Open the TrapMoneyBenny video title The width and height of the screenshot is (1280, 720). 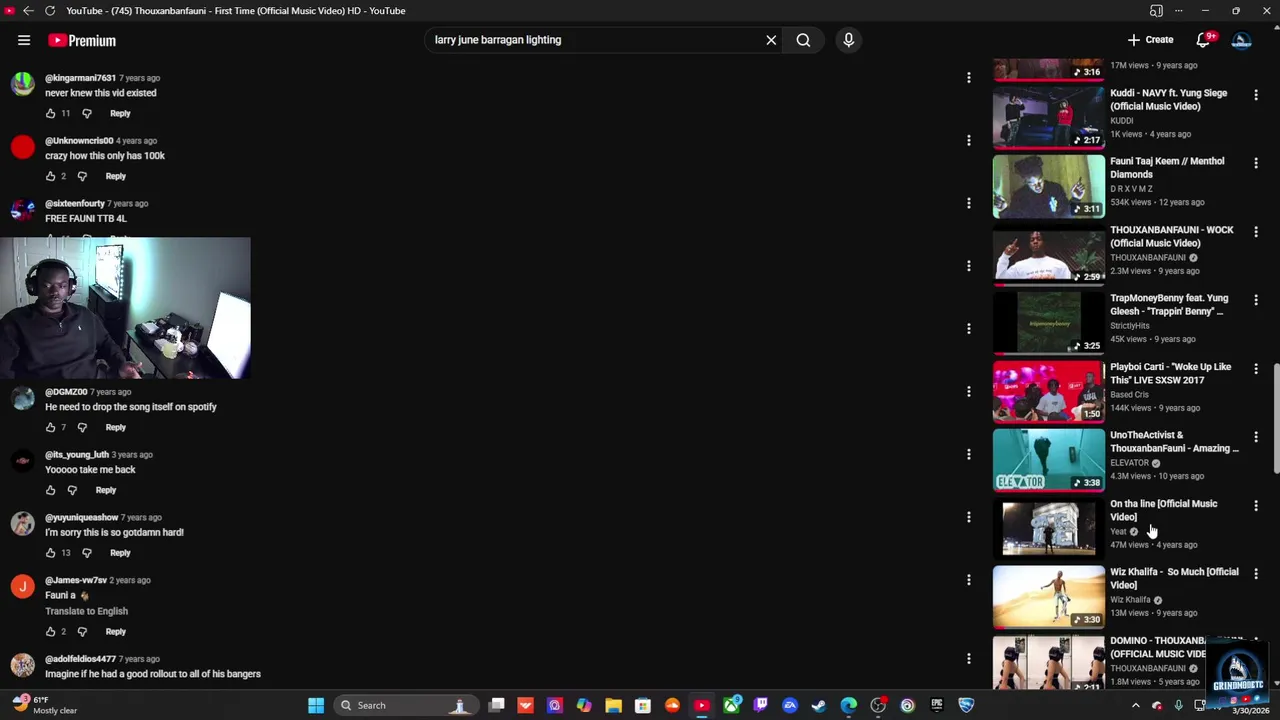pos(1169,304)
